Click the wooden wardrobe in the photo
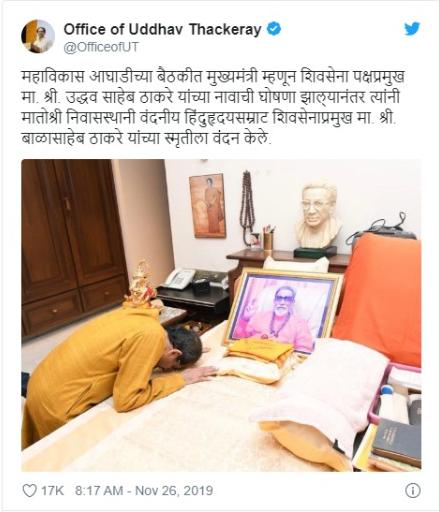The width and height of the screenshot is (439, 512). point(74,246)
